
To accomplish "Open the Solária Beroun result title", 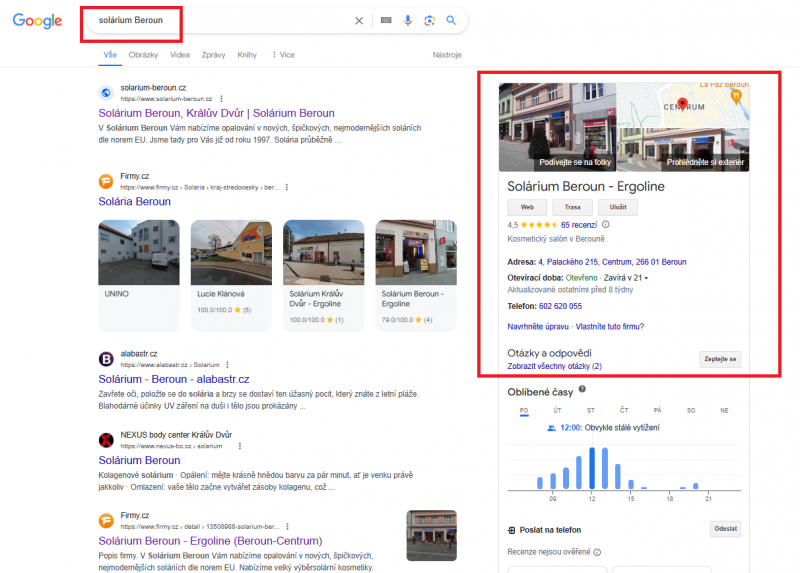I will [135, 202].
